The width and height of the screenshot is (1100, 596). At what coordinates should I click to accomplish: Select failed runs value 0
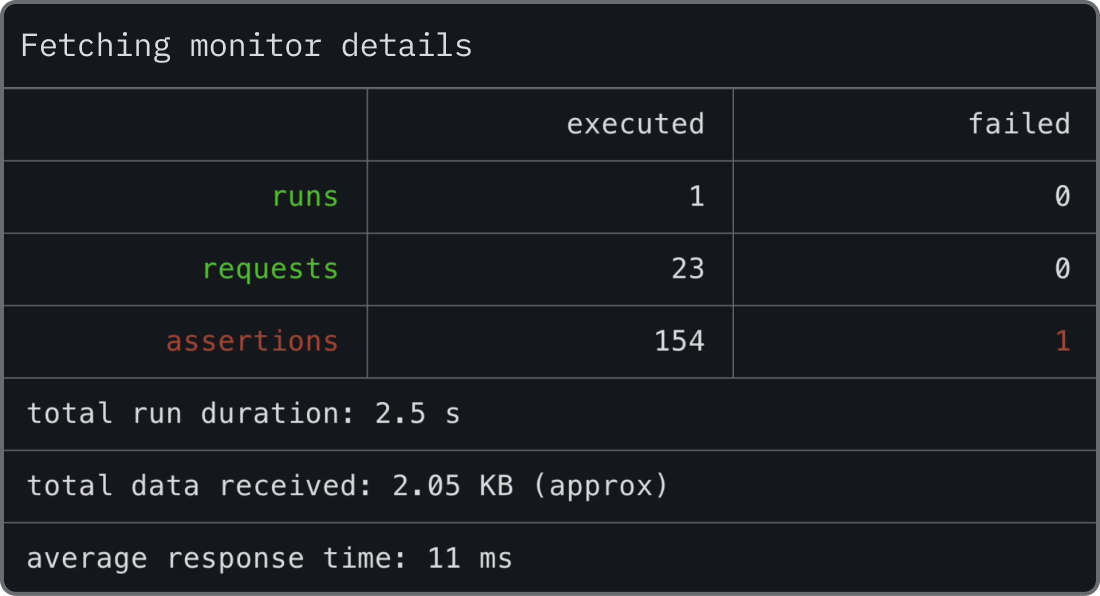pos(1062,197)
